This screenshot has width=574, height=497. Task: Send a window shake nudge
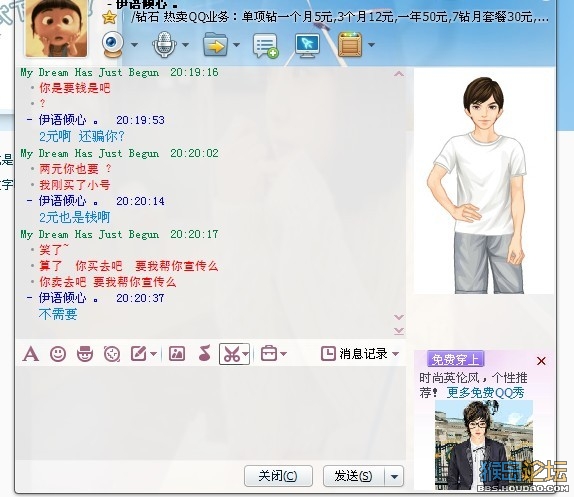(112, 354)
